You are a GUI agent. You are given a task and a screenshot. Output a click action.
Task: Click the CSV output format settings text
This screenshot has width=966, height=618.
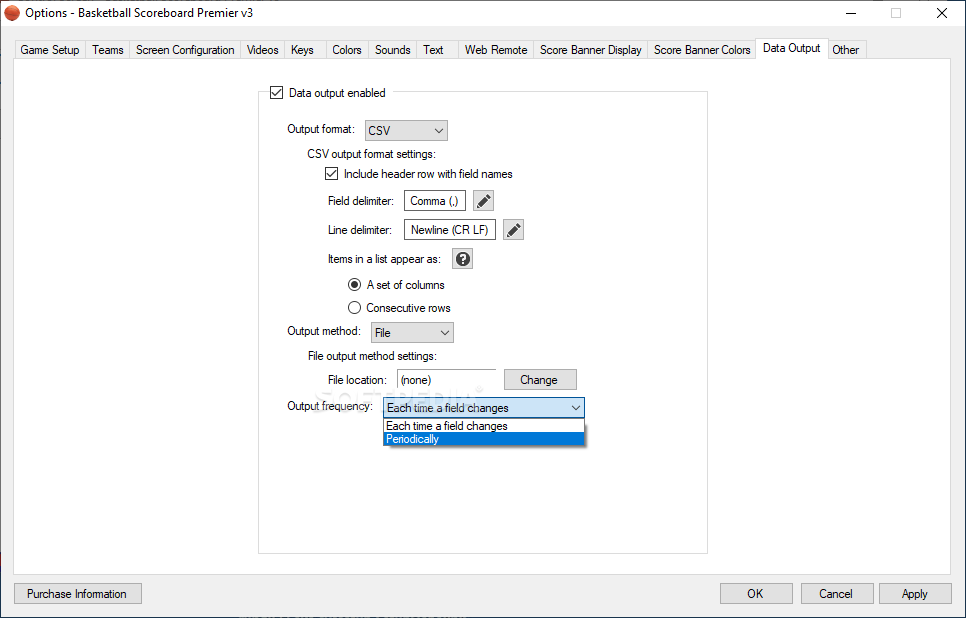[371, 154]
